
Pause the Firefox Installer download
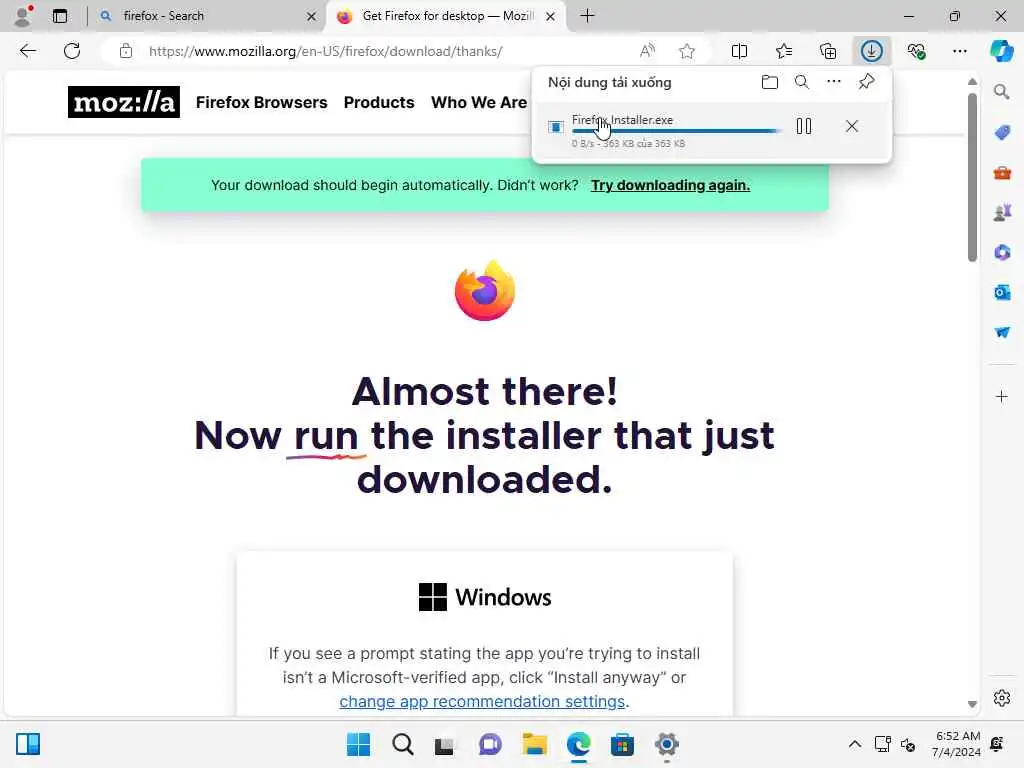[x=804, y=126]
